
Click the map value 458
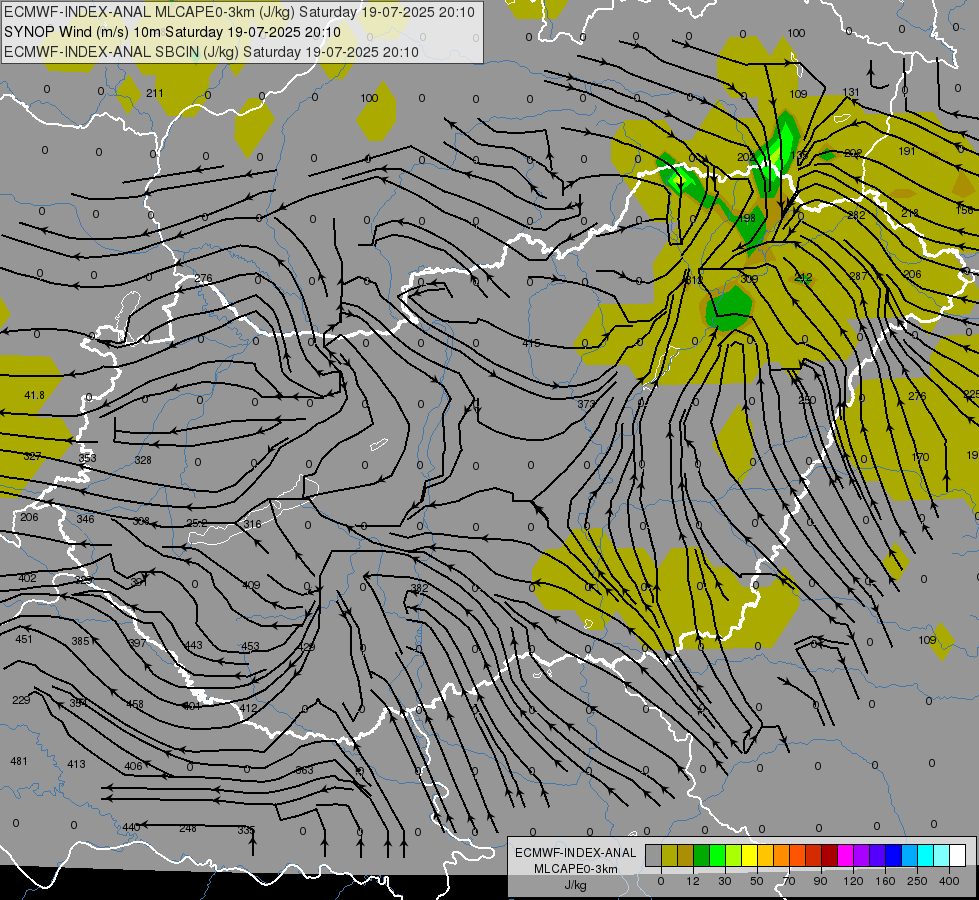135,704
